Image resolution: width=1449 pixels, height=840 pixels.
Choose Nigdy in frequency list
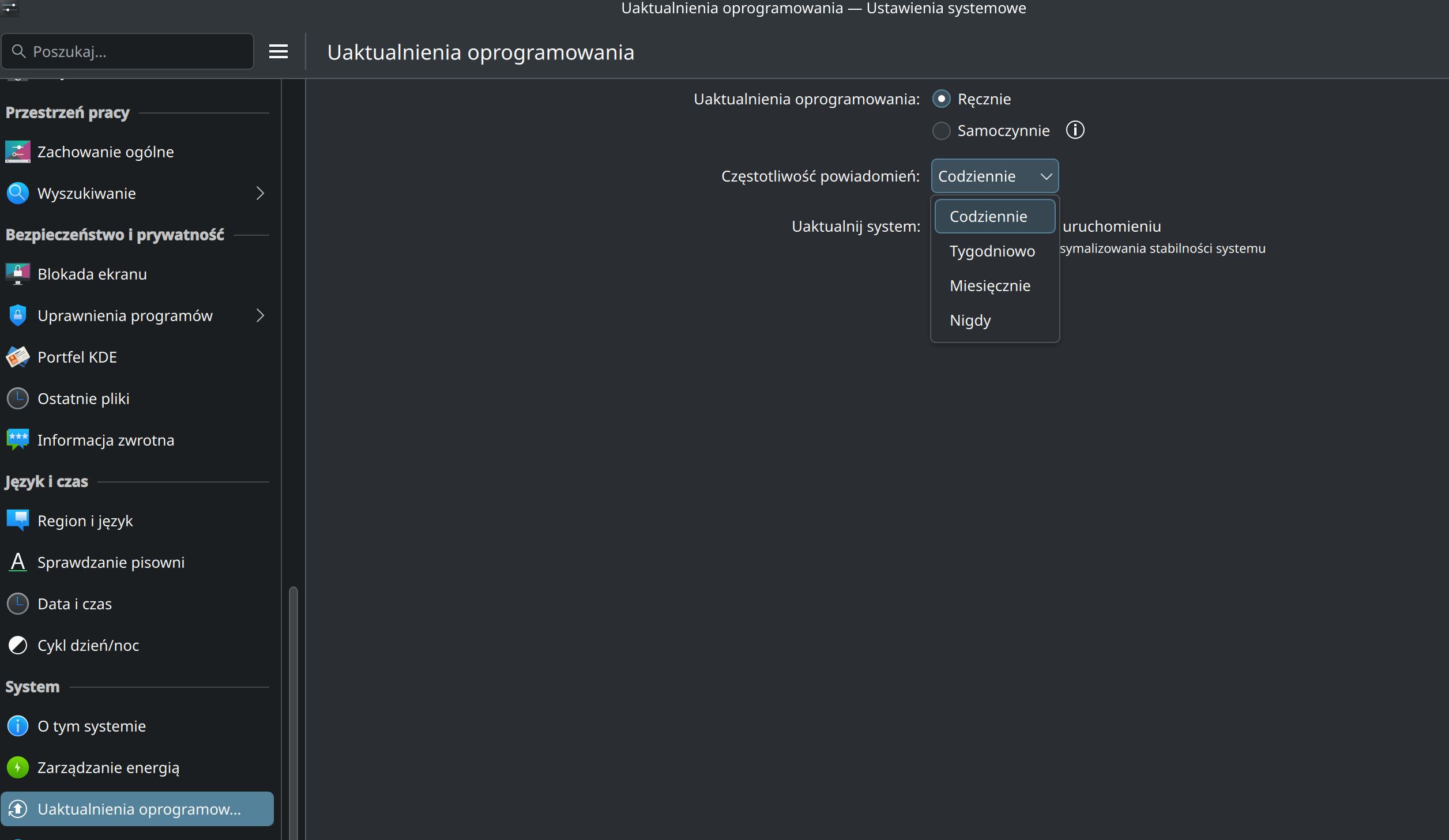(970, 321)
